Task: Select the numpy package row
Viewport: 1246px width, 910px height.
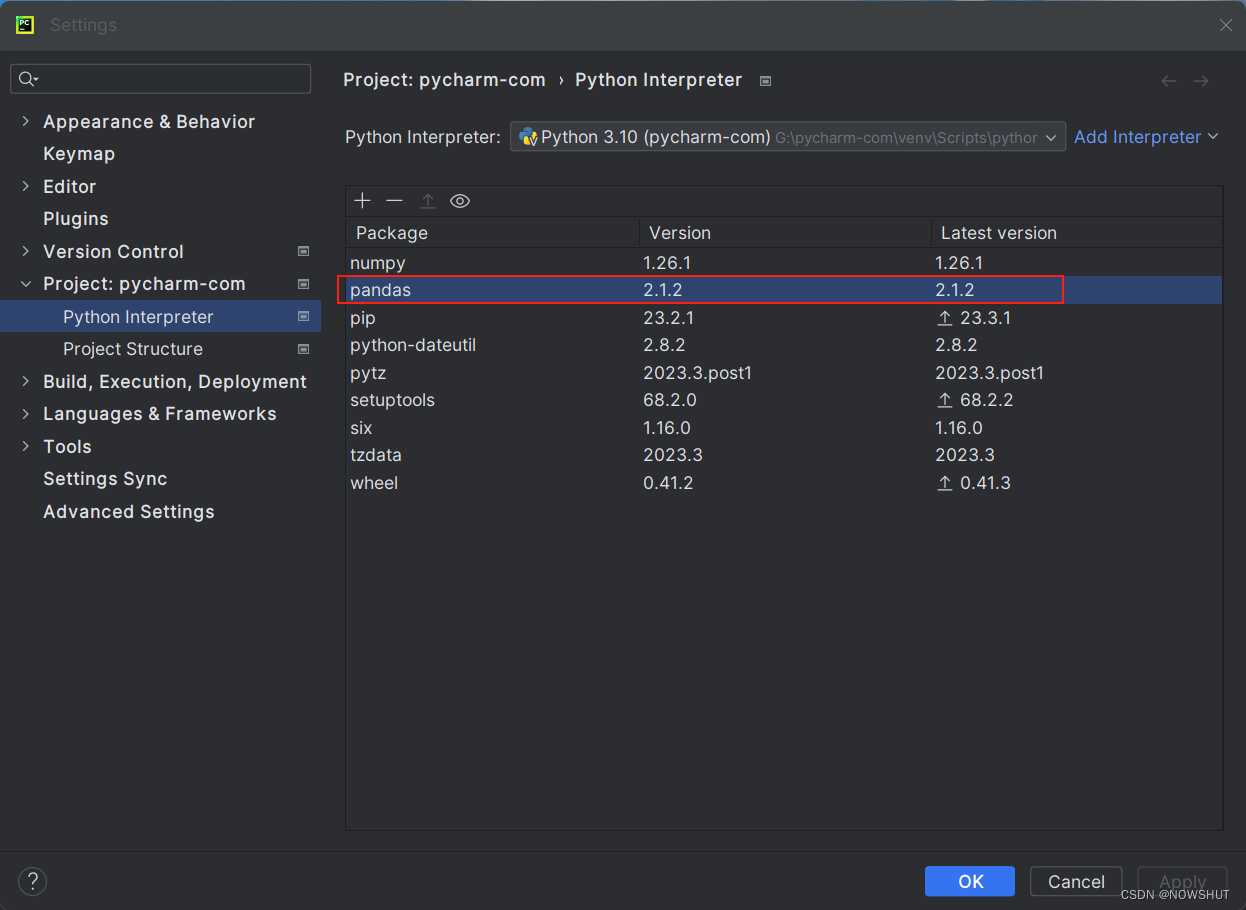Action: pos(784,263)
